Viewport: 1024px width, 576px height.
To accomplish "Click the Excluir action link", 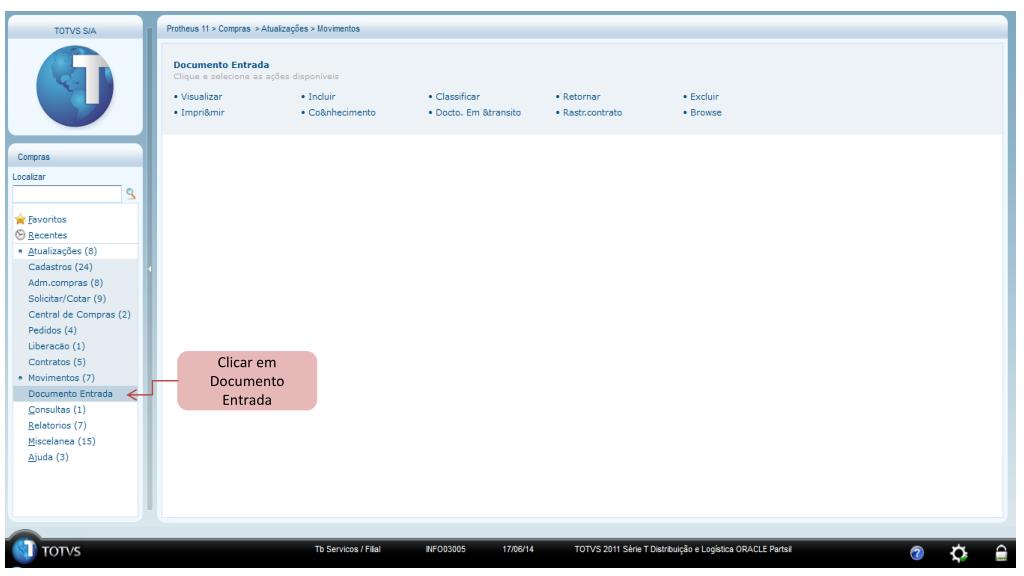I will click(x=704, y=96).
